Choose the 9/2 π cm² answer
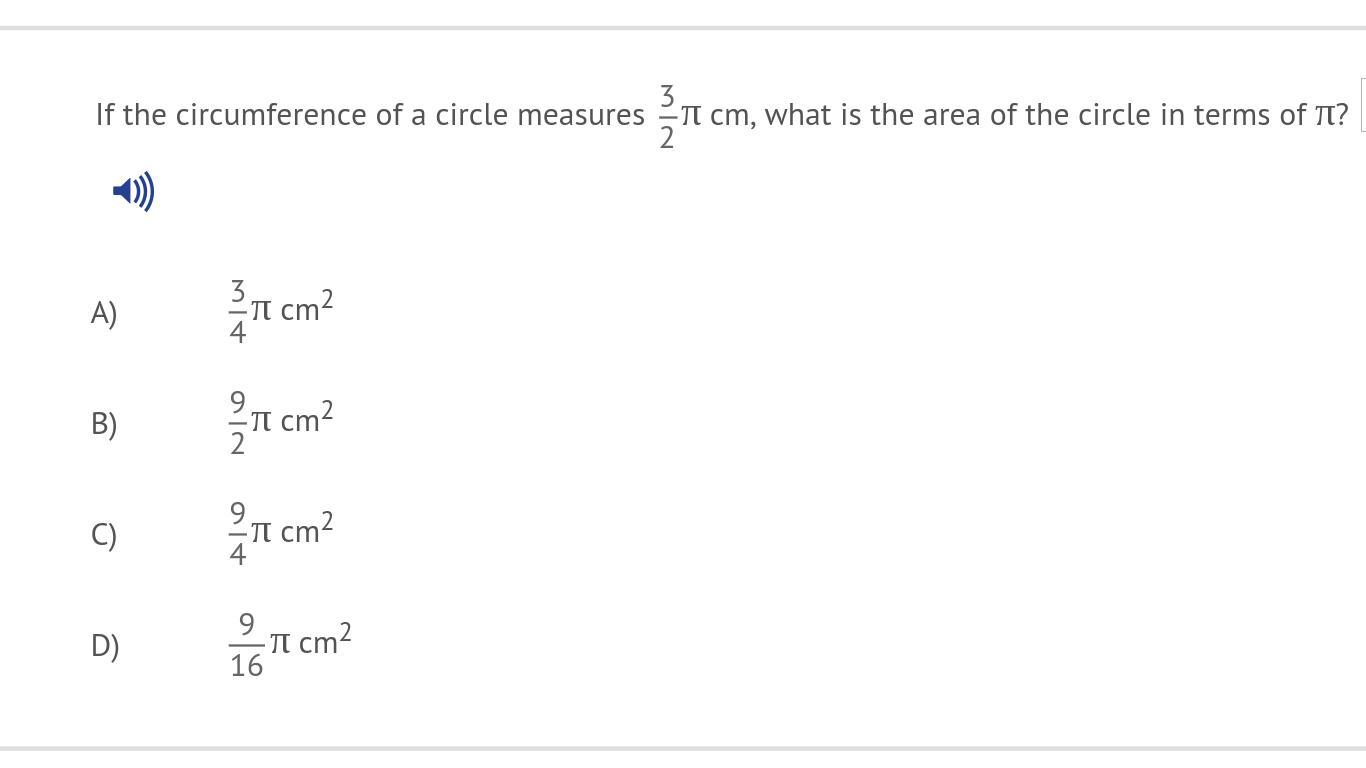 280,422
